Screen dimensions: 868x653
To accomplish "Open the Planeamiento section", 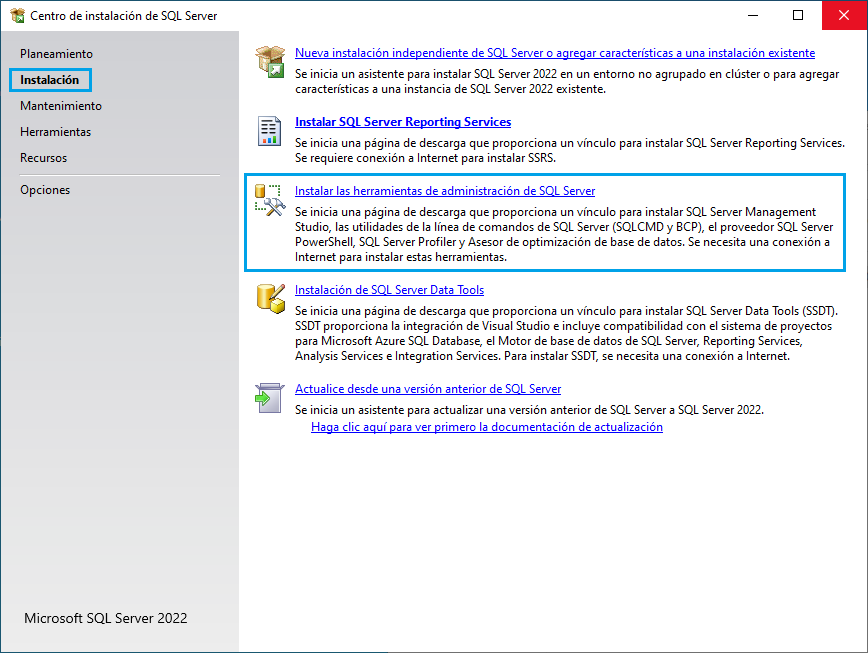I will tap(56, 53).
